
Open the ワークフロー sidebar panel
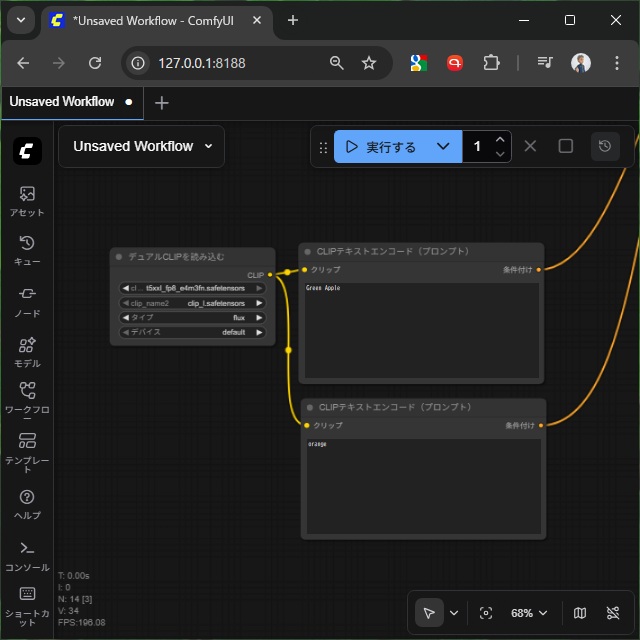point(27,398)
